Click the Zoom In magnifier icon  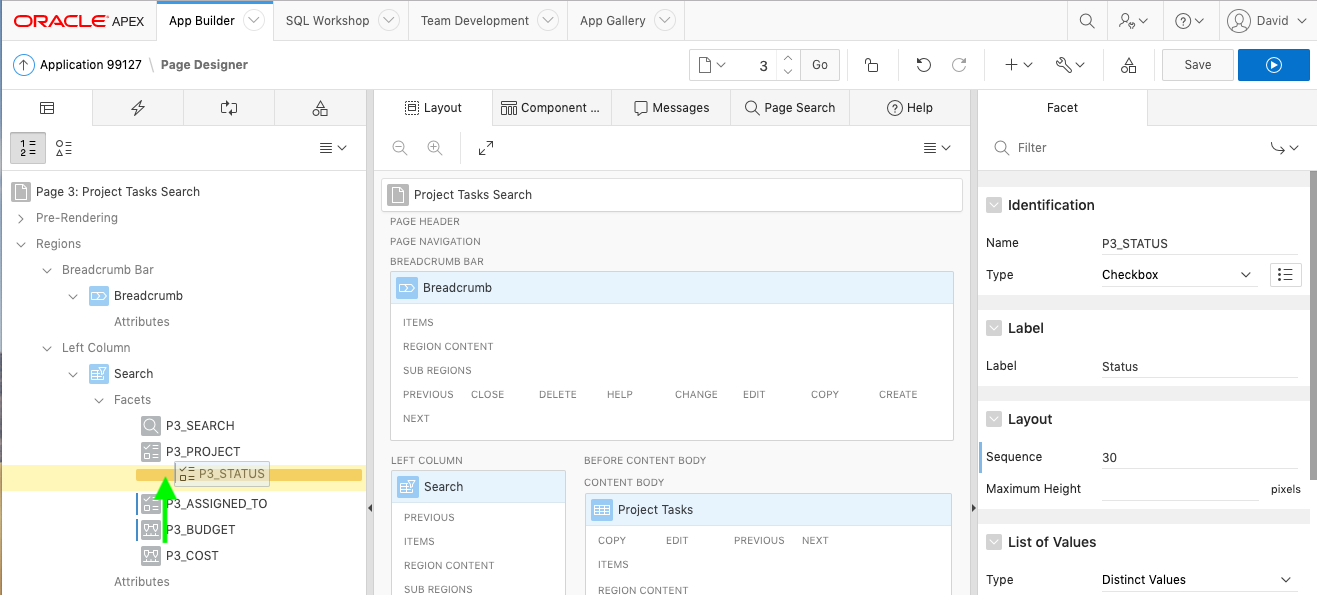coord(434,148)
